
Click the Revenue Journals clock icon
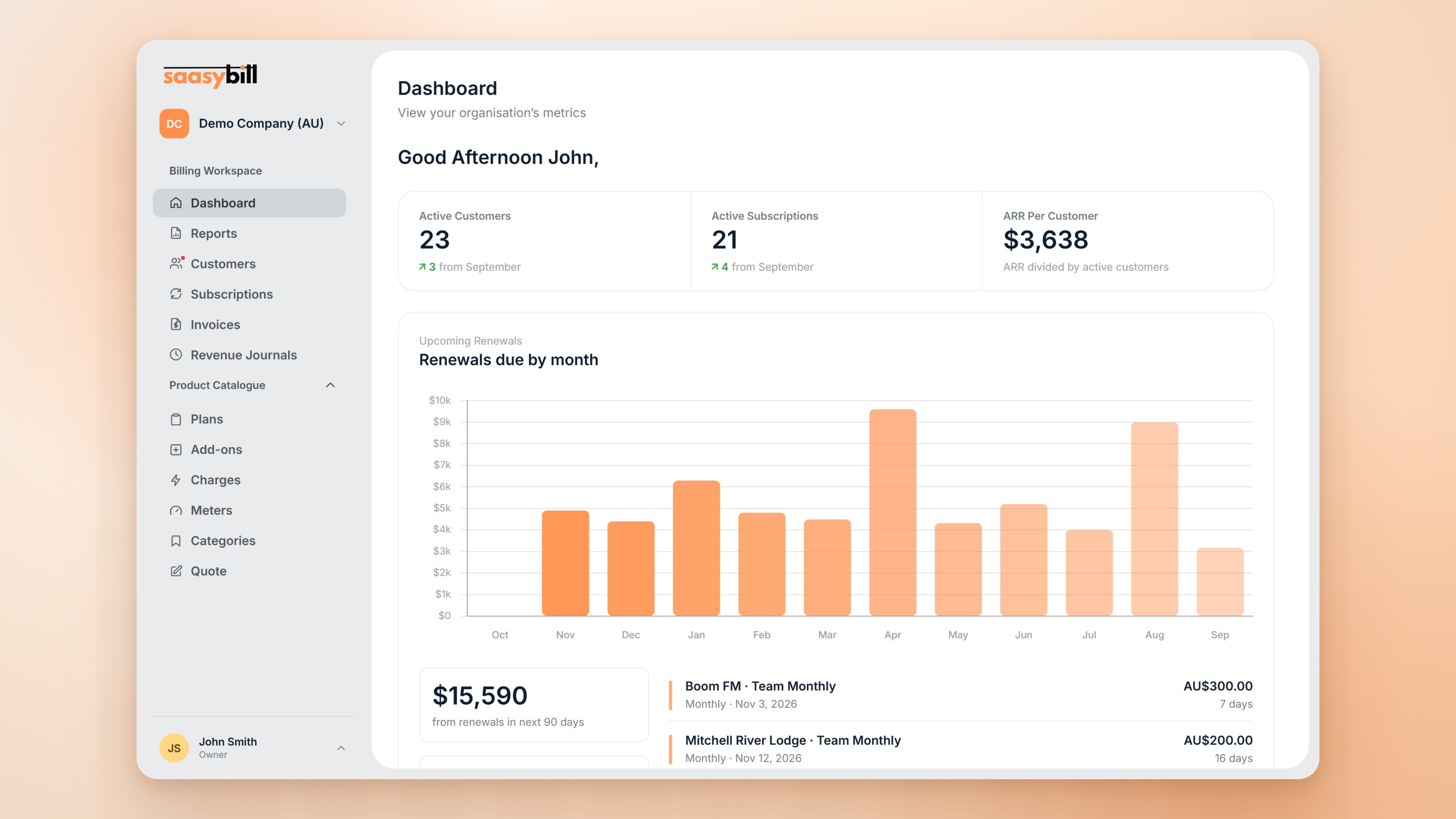point(176,355)
